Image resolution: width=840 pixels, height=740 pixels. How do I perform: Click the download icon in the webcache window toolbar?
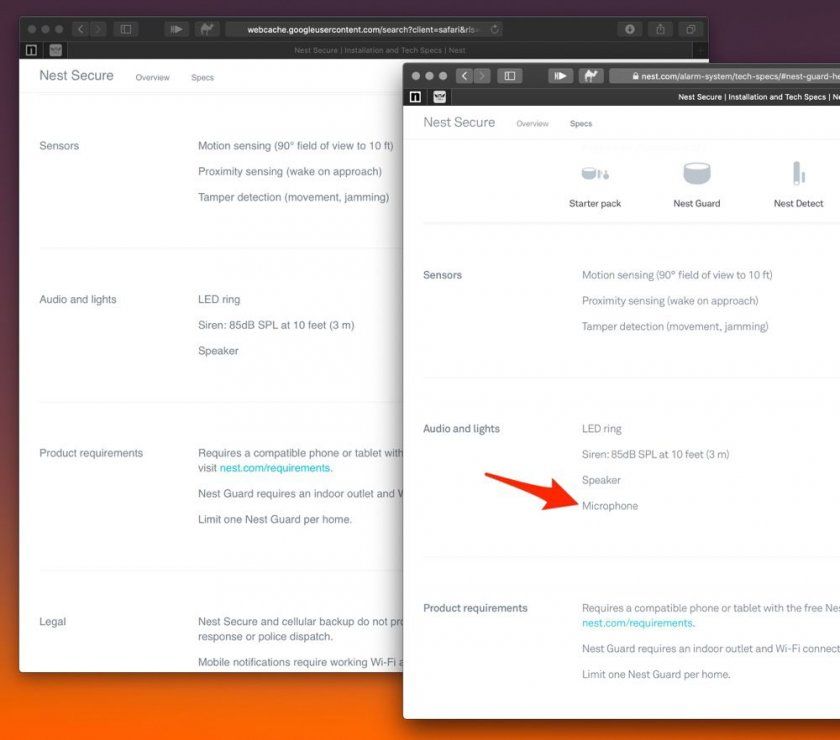click(629, 29)
